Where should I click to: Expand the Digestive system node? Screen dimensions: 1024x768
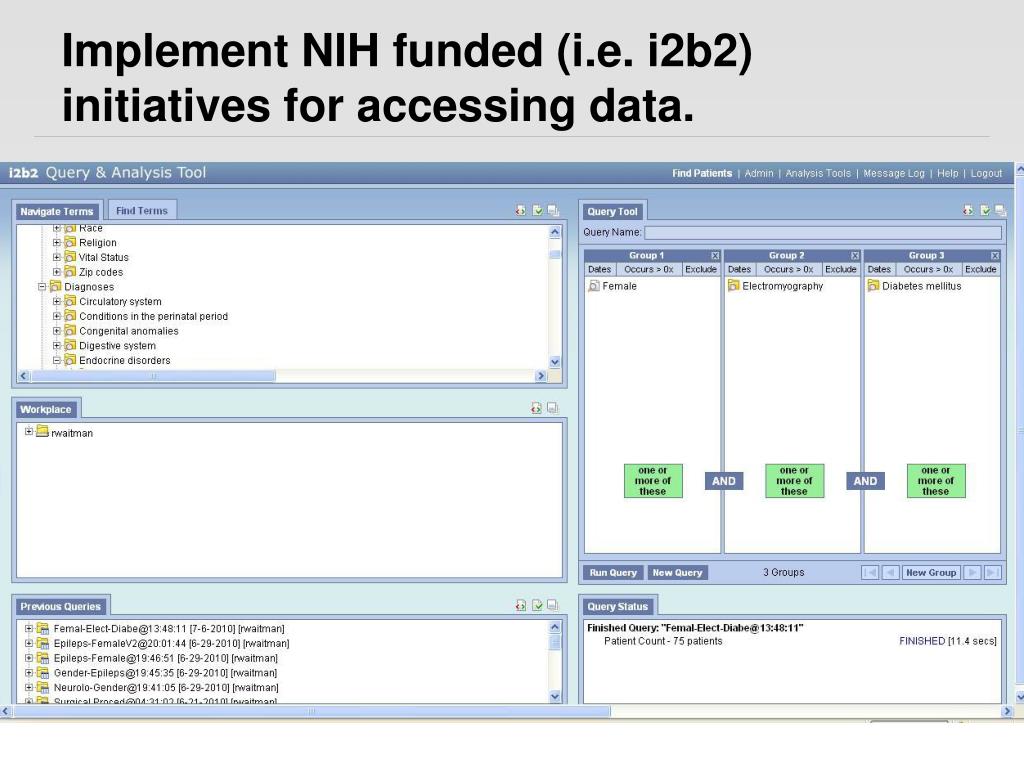(x=57, y=345)
